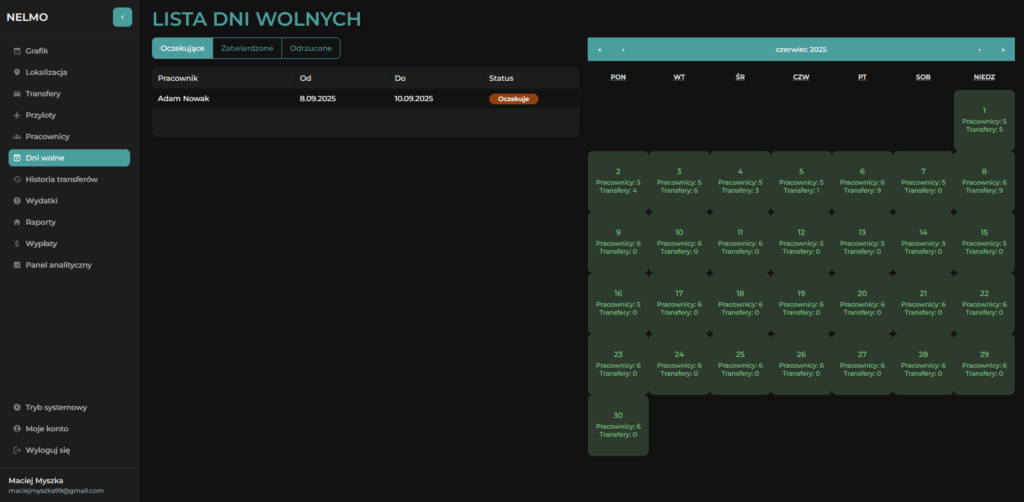Screen dimensions: 1024x502
Task: Switch to the Zatwierdzone tab
Action: pos(248,48)
